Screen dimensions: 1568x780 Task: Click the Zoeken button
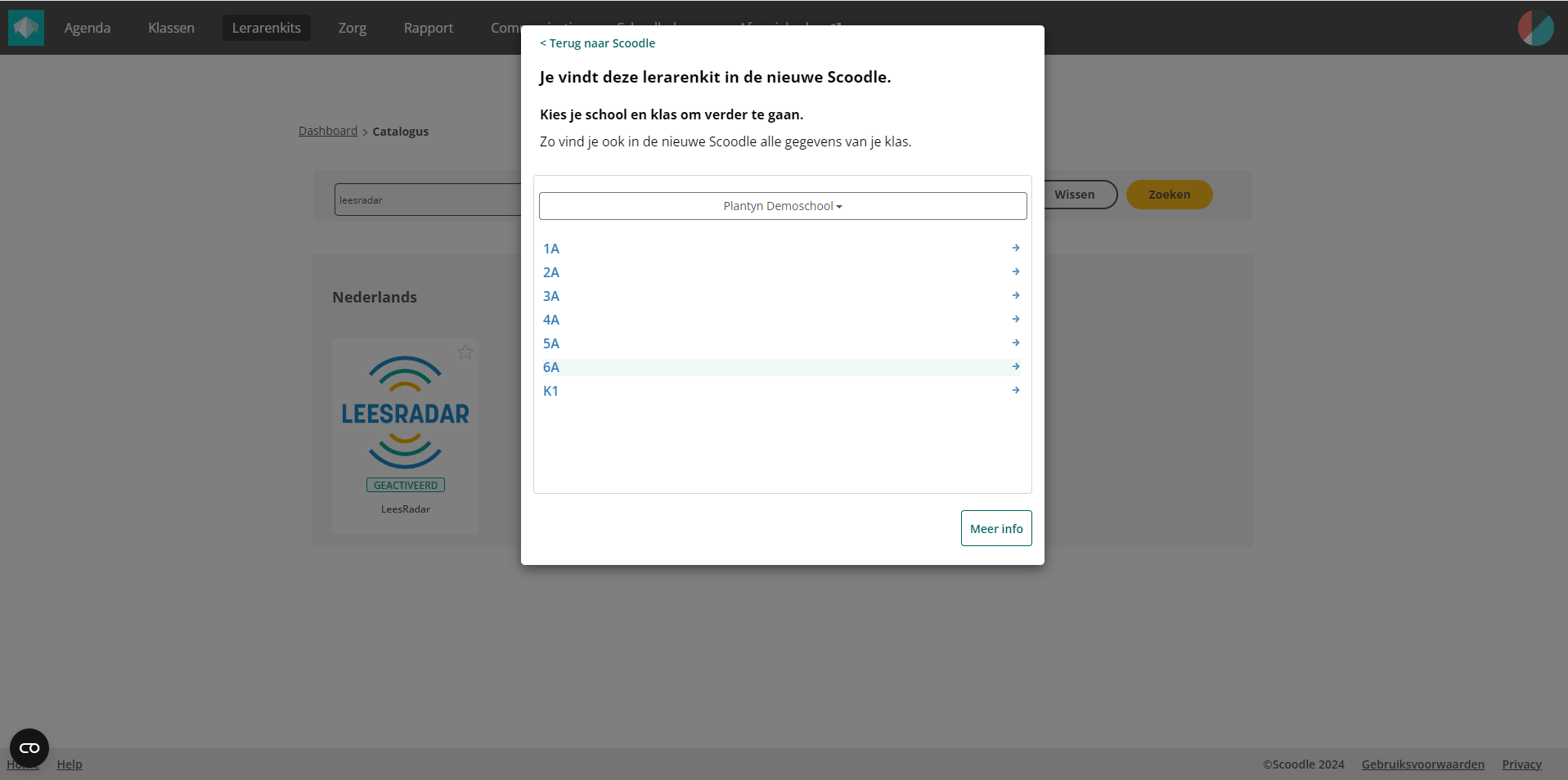click(x=1170, y=195)
